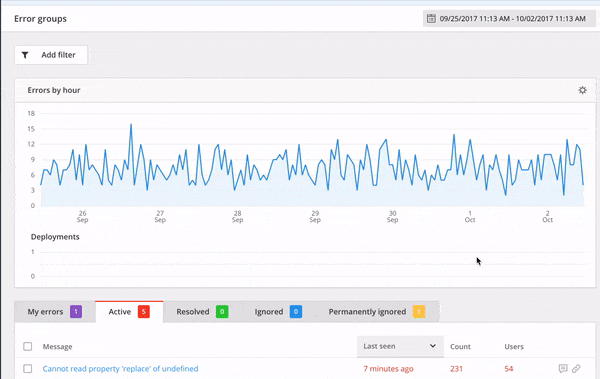Screen dimensions: 600x379
Task: Open the Last seen sort dropdown
Action: 400,346
